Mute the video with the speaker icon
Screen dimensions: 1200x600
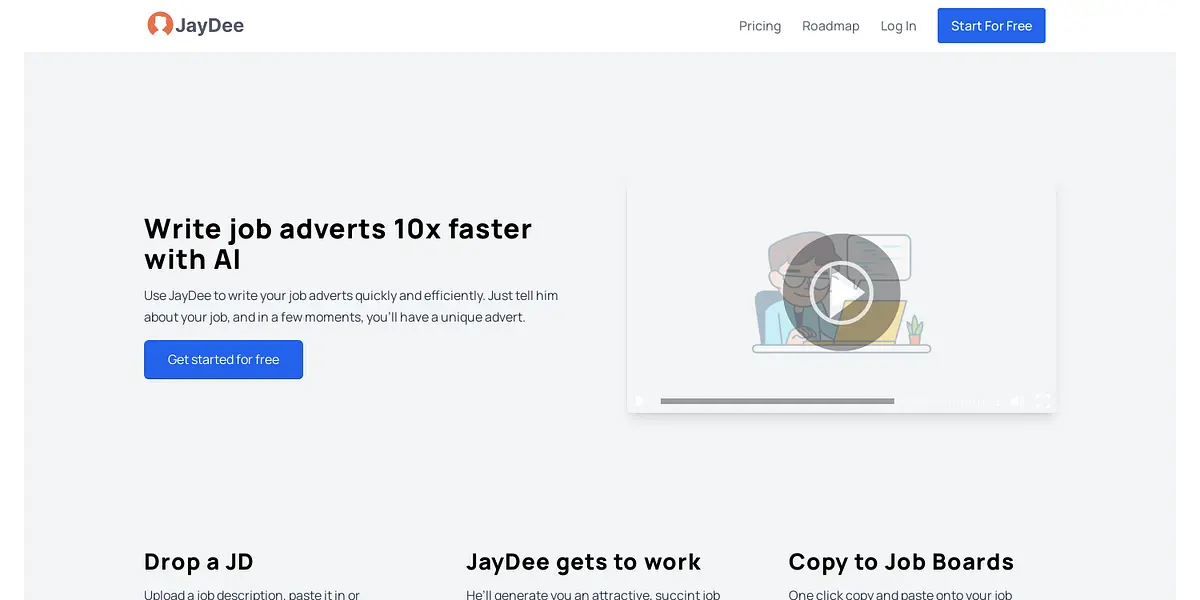click(1017, 401)
